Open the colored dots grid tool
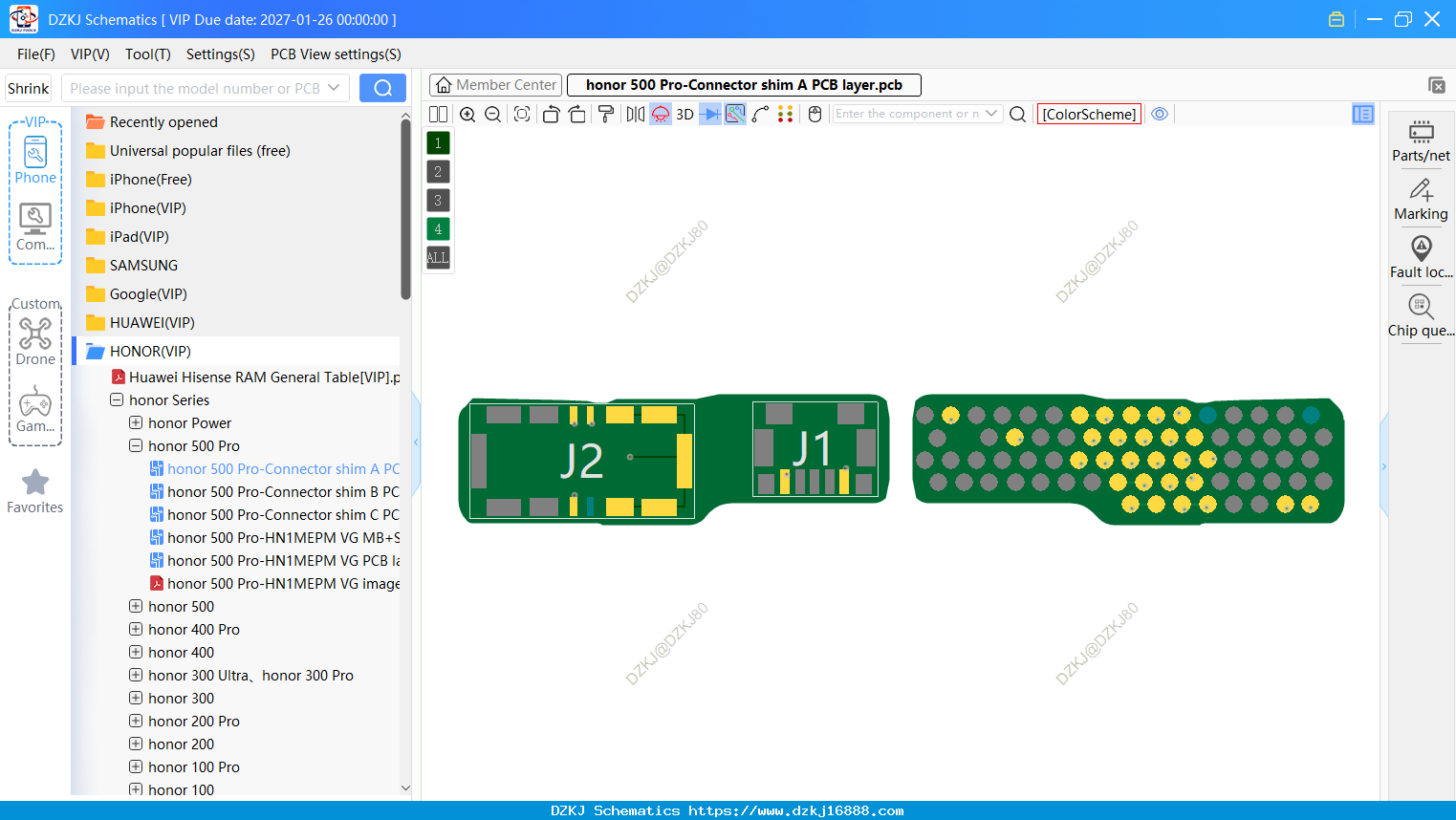Screen dimensions: 1456x820 pyautogui.click(x=785, y=114)
